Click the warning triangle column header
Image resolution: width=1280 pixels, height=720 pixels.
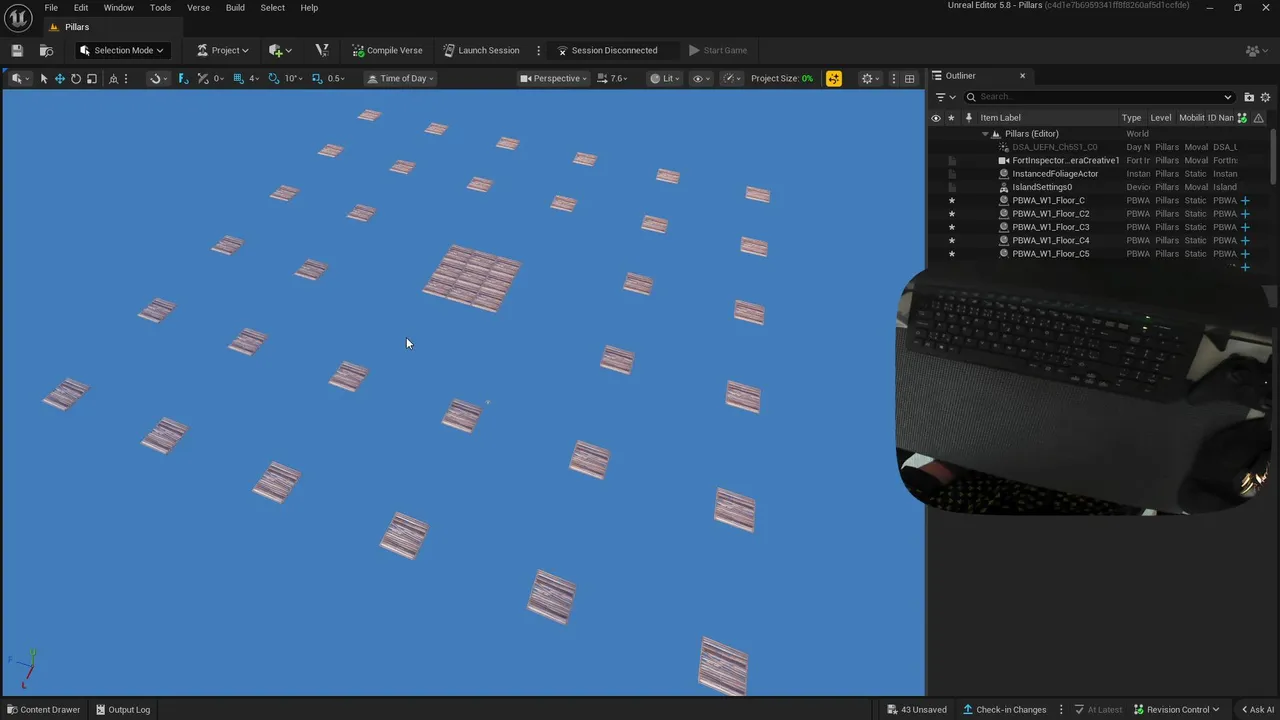coord(1258,117)
